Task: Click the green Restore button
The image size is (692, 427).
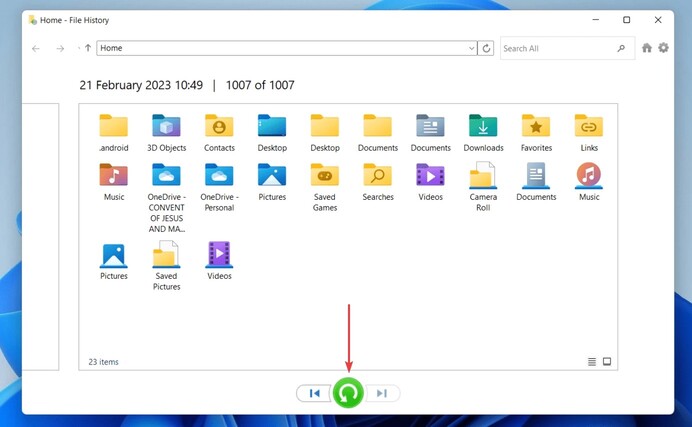Action: click(x=348, y=393)
